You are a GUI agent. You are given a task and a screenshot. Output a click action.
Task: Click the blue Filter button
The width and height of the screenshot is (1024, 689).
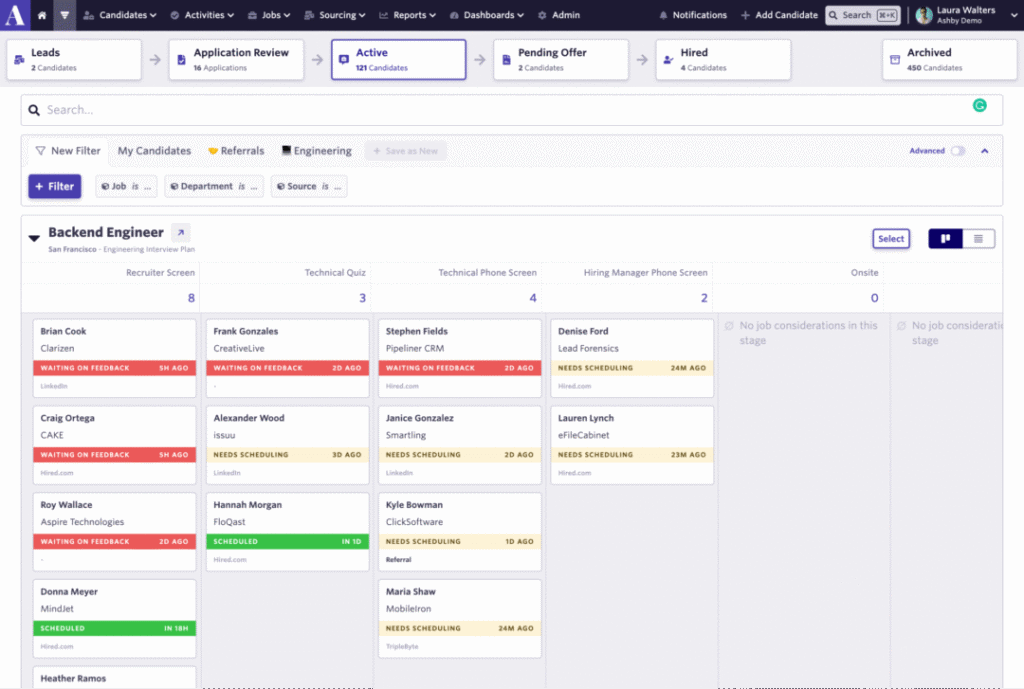pos(55,186)
